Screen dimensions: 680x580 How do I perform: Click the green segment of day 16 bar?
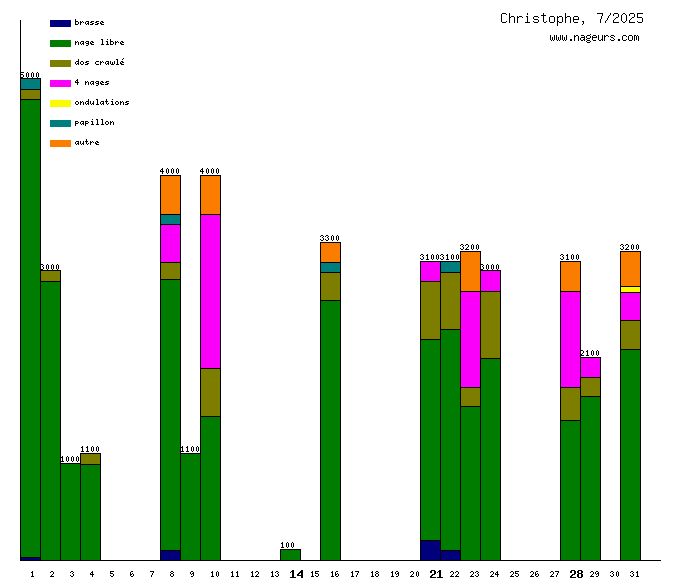click(x=330, y=430)
